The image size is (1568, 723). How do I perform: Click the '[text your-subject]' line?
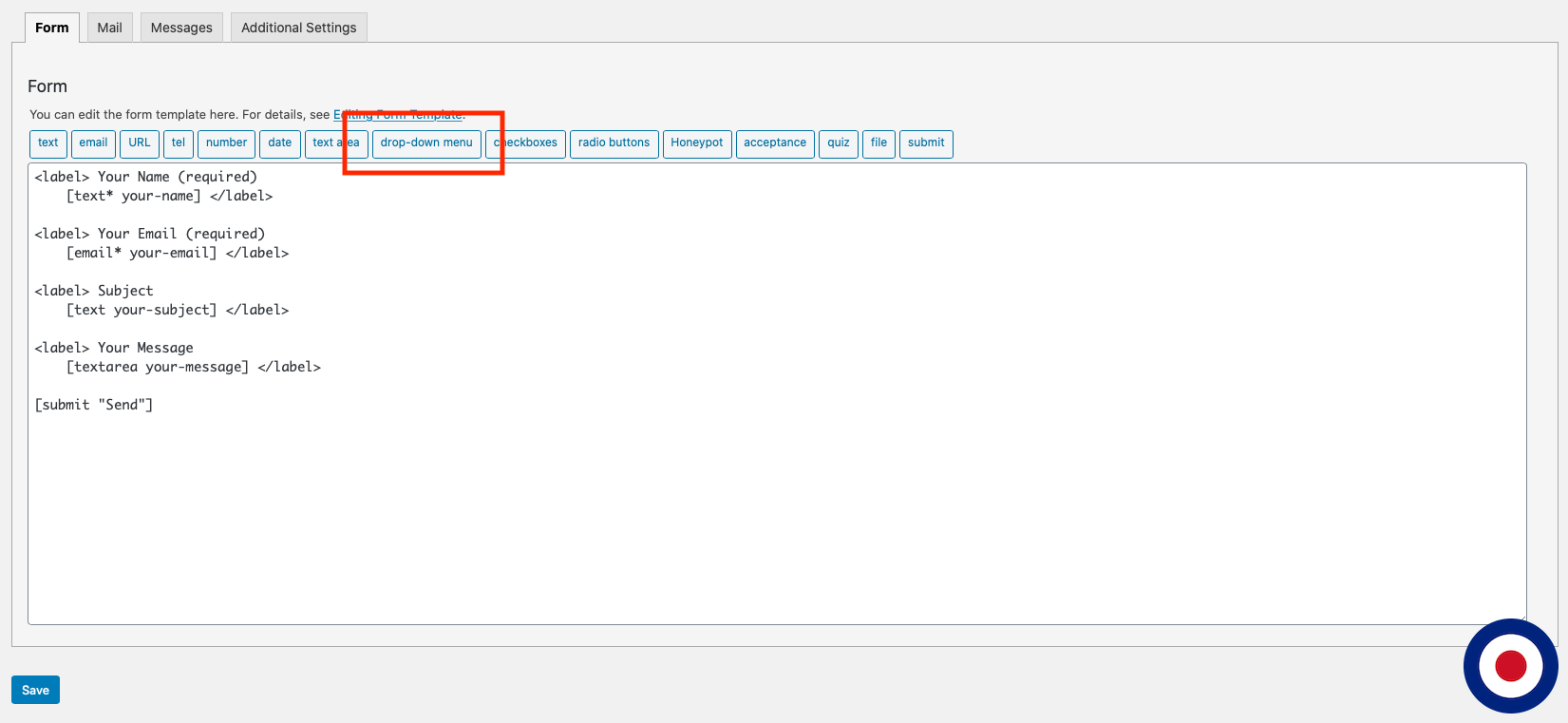(x=178, y=310)
